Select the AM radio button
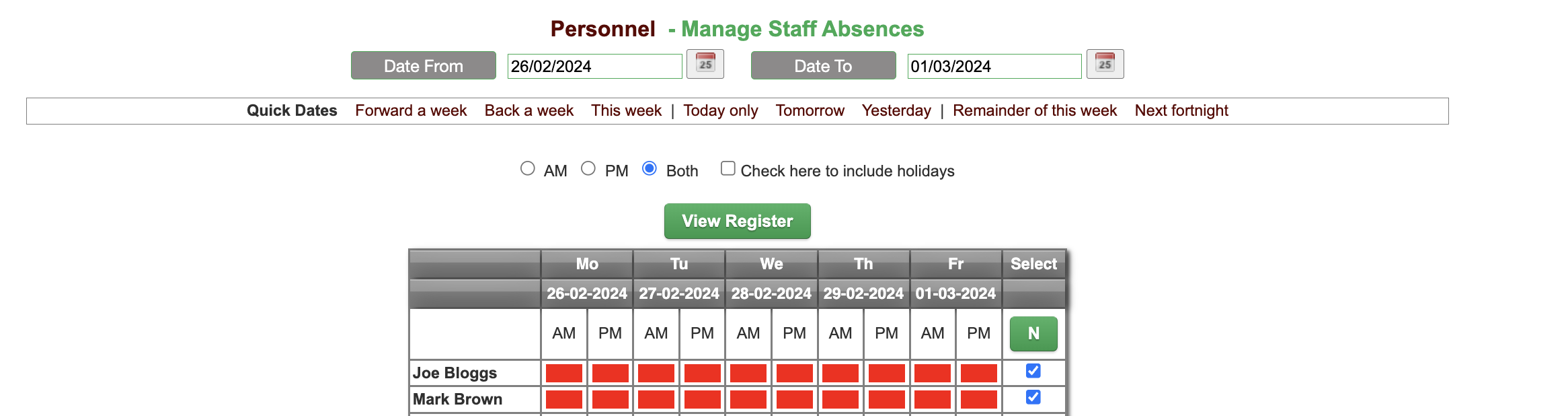Image resolution: width=1568 pixels, height=416 pixels. [x=528, y=169]
